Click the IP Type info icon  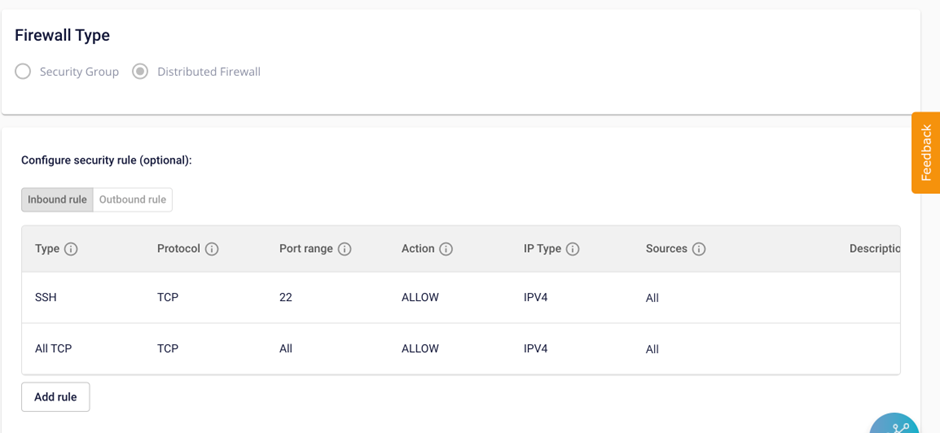click(x=573, y=249)
